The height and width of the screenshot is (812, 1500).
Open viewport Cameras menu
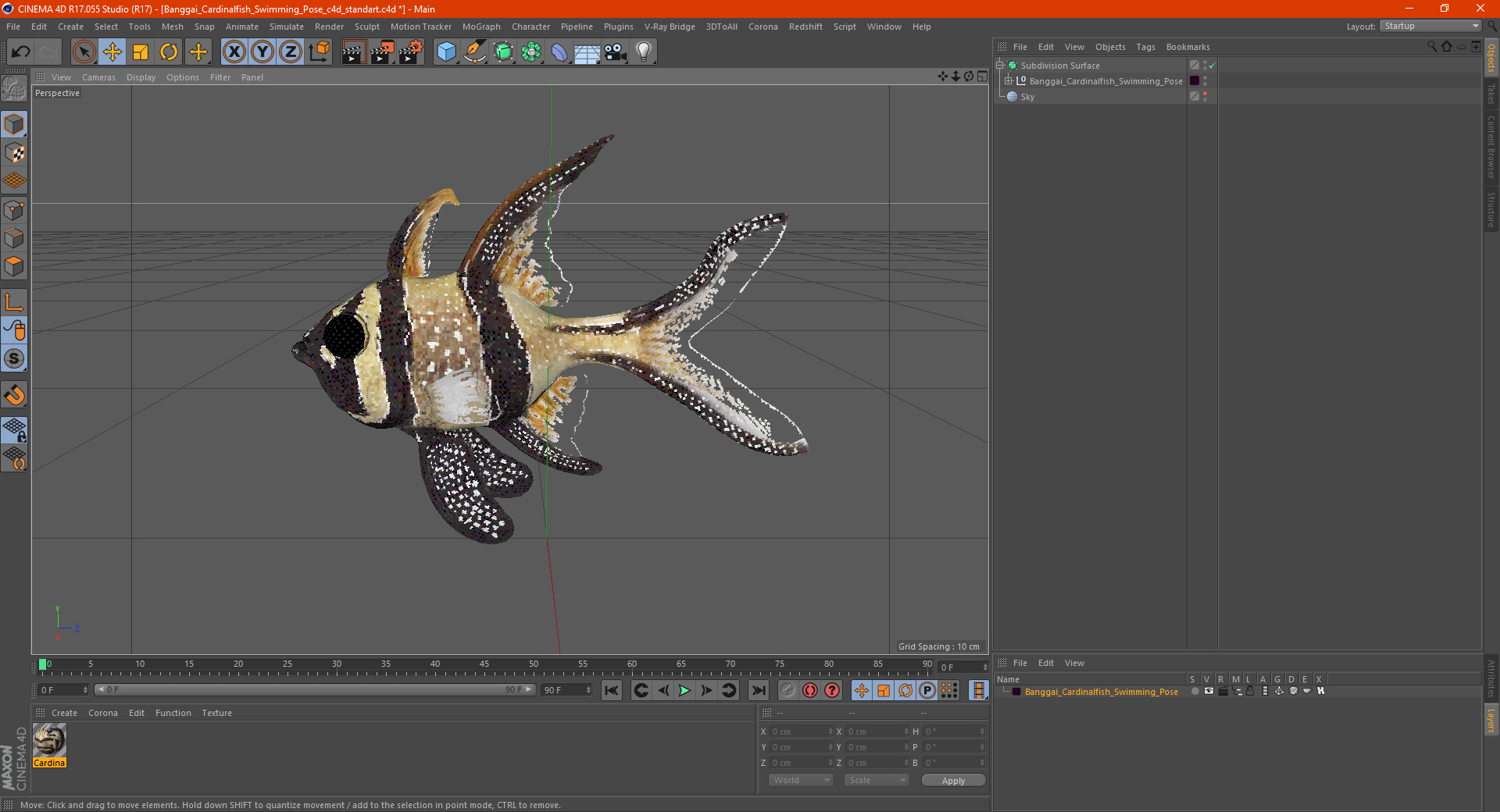[x=98, y=77]
